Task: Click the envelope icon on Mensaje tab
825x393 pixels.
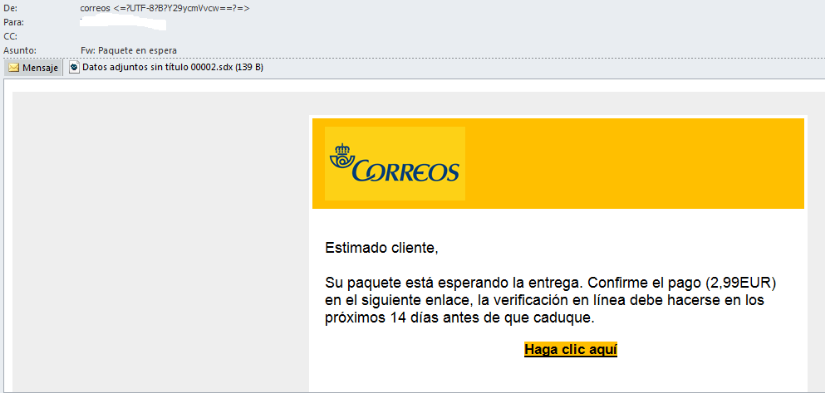Action: click(x=14, y=68)
